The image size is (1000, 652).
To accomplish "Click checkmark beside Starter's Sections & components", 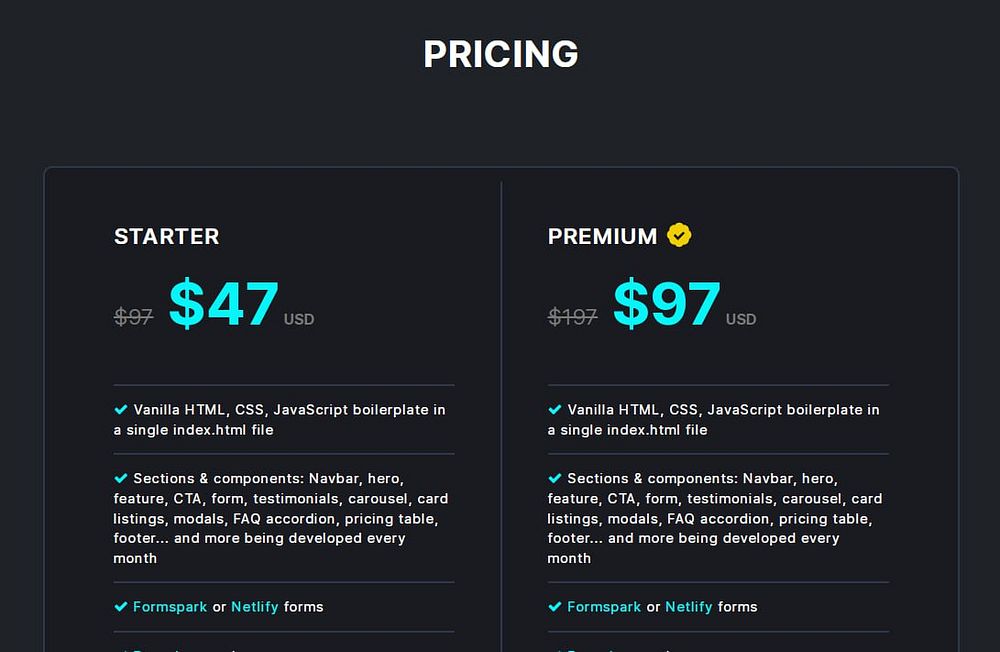I will tap(121, 478).
